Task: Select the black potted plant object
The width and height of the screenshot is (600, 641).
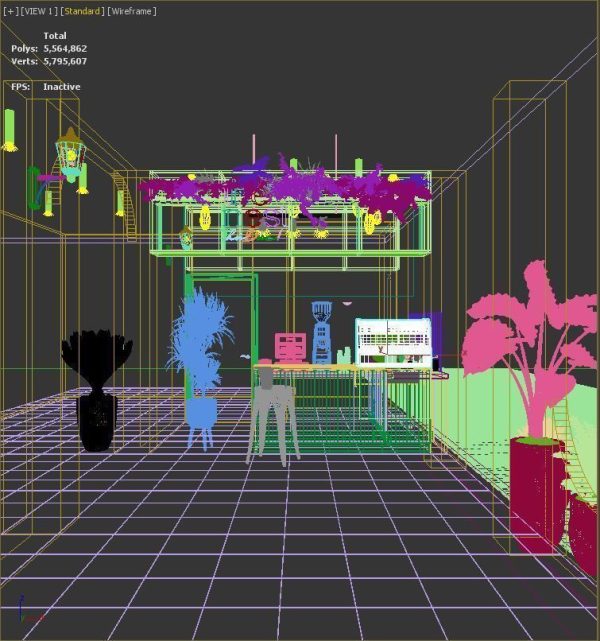Action: [97, 390]
